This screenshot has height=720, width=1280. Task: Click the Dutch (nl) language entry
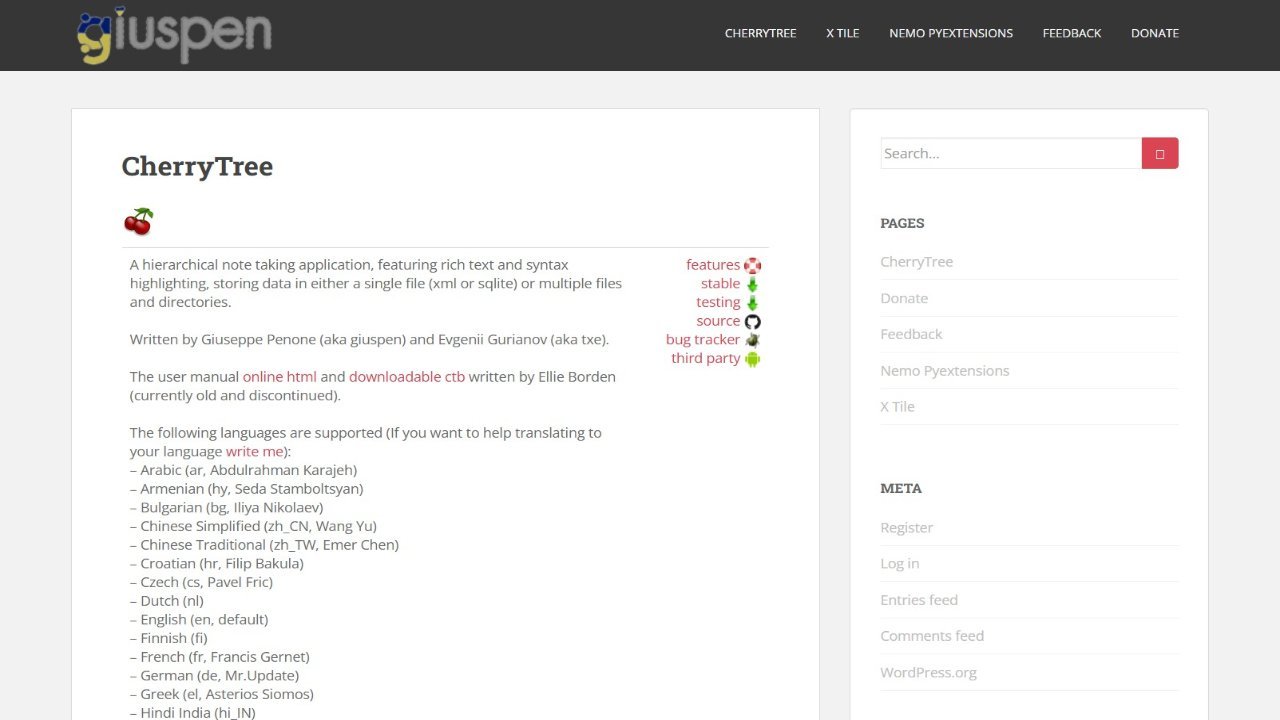[167, 601]
